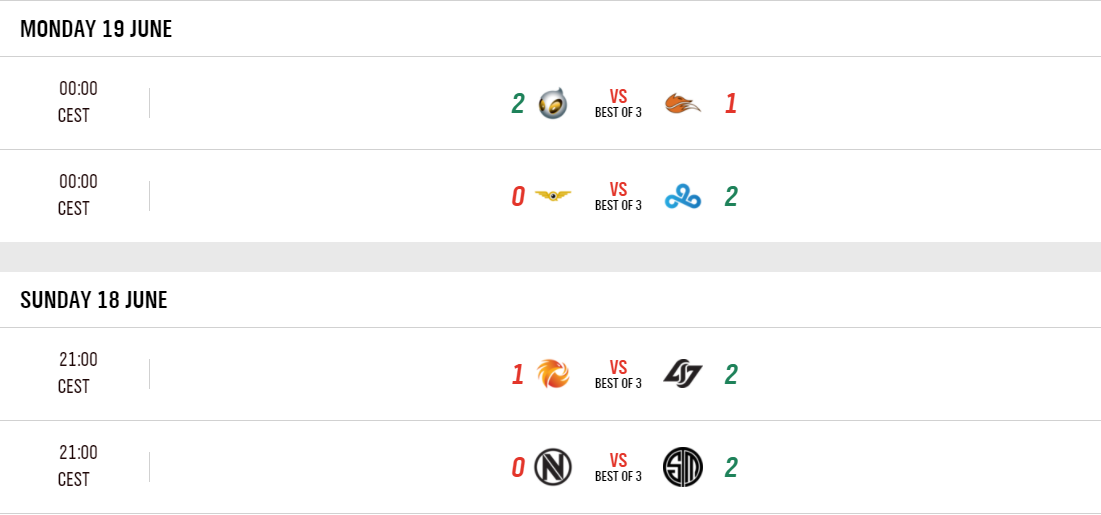Click VS Best of 3 for Cloud9 match
The image size is (1101, 515).
click(618, 196)
